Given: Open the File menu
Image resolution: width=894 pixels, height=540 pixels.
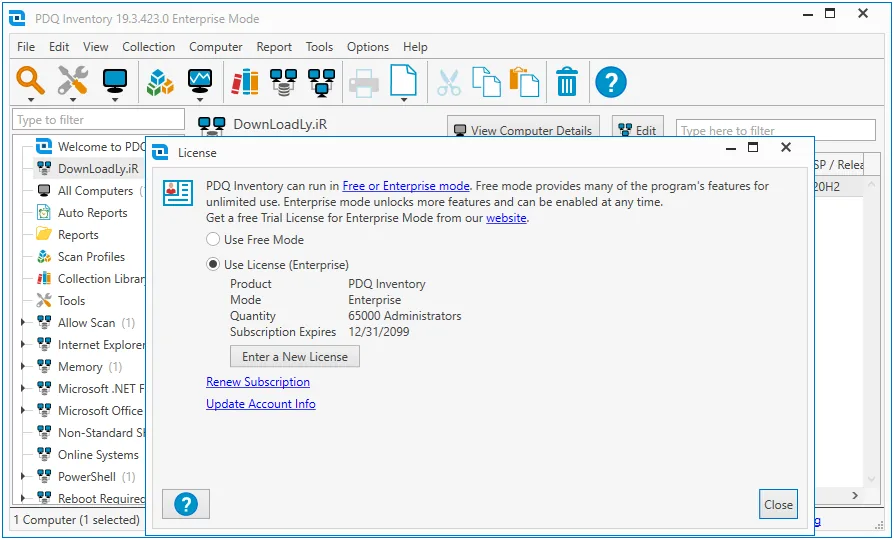Looking at the screenshot, I should 26,47.
